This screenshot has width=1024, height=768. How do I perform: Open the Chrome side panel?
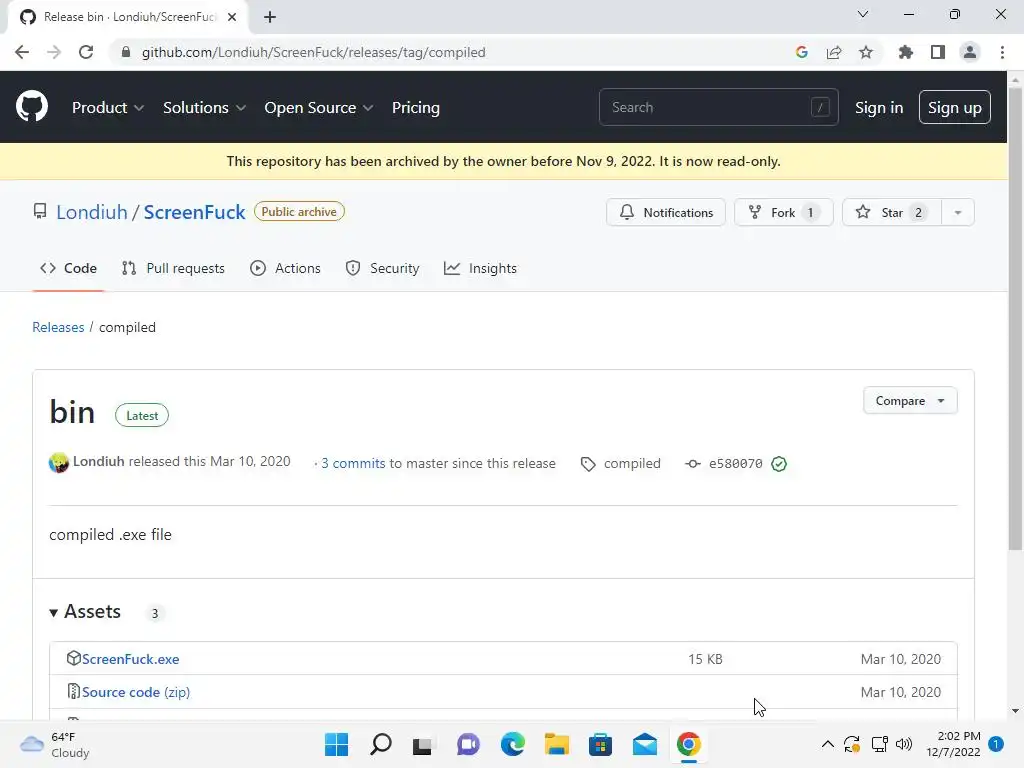938,52
